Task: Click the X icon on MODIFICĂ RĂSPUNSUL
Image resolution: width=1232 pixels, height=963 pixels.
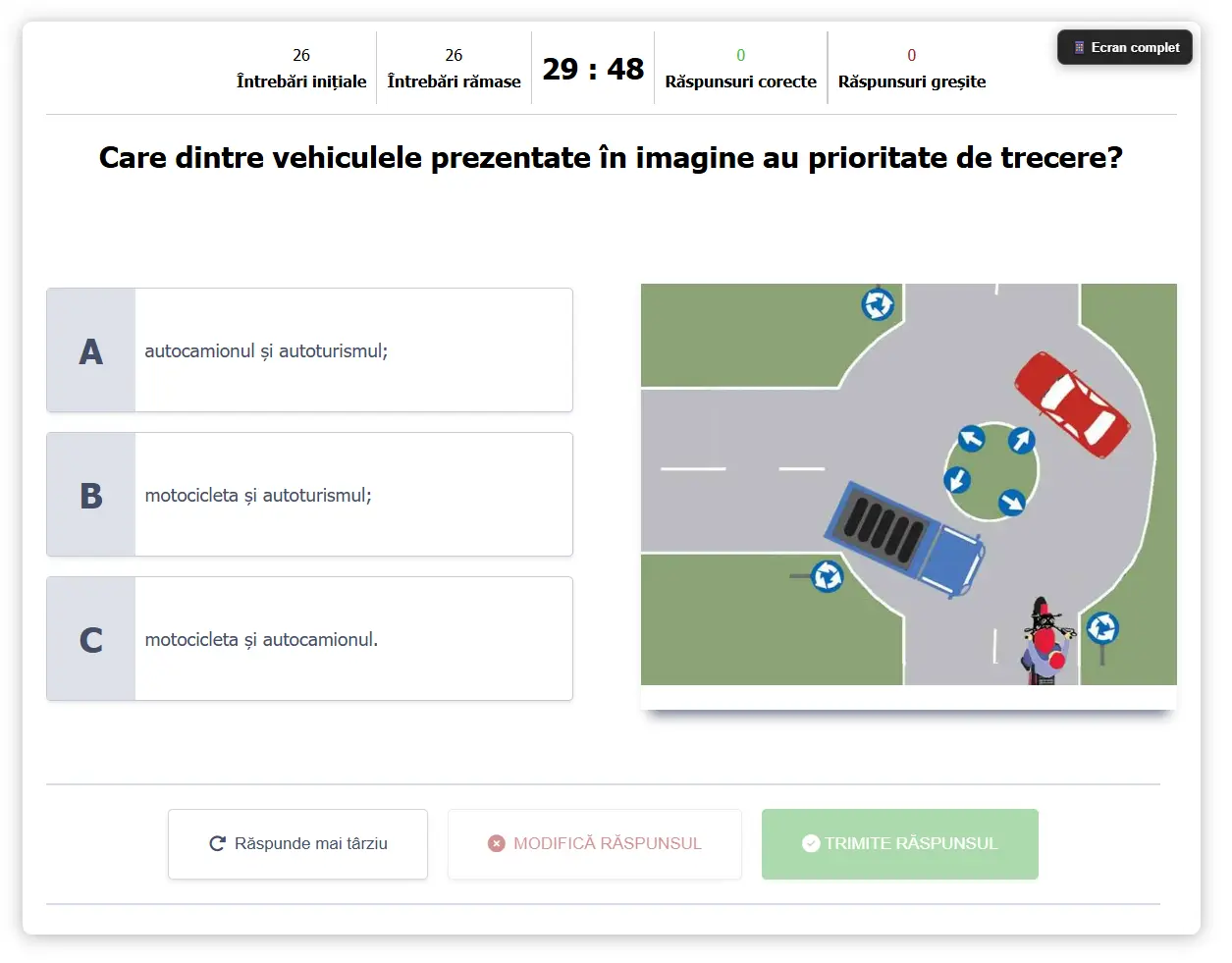Action: click(x=497, y=843)
